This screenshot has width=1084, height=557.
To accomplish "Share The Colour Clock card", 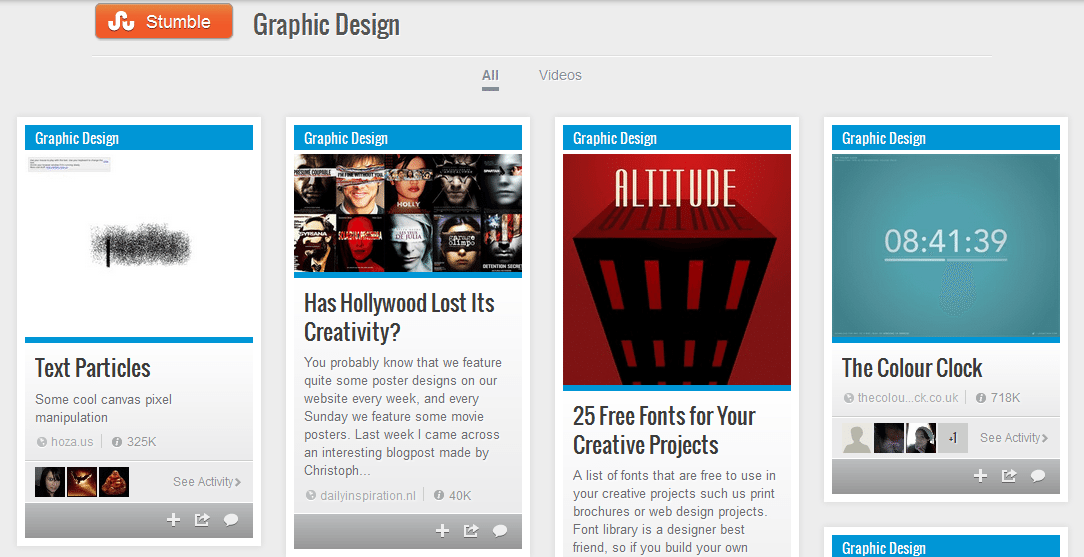I will pyautogui.click(x=1009, y=476).
